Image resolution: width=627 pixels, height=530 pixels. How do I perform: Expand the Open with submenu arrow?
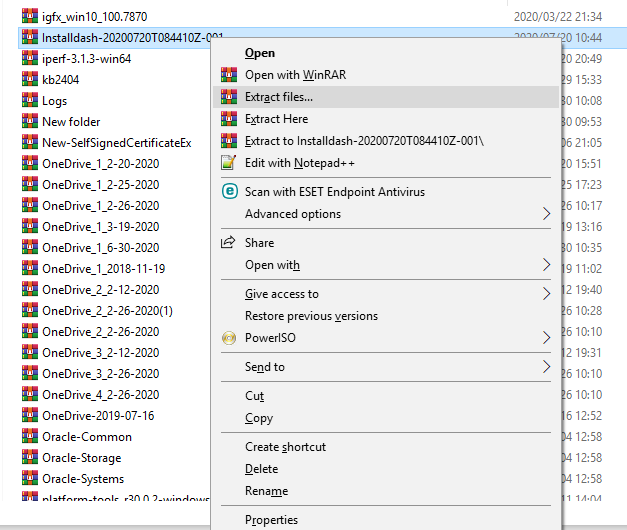click(547, 264)
